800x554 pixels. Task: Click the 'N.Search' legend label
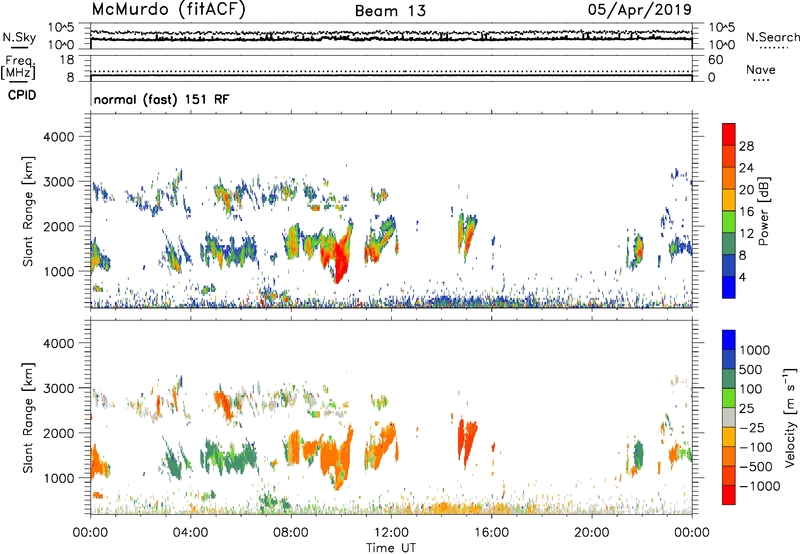pos(772,37)
